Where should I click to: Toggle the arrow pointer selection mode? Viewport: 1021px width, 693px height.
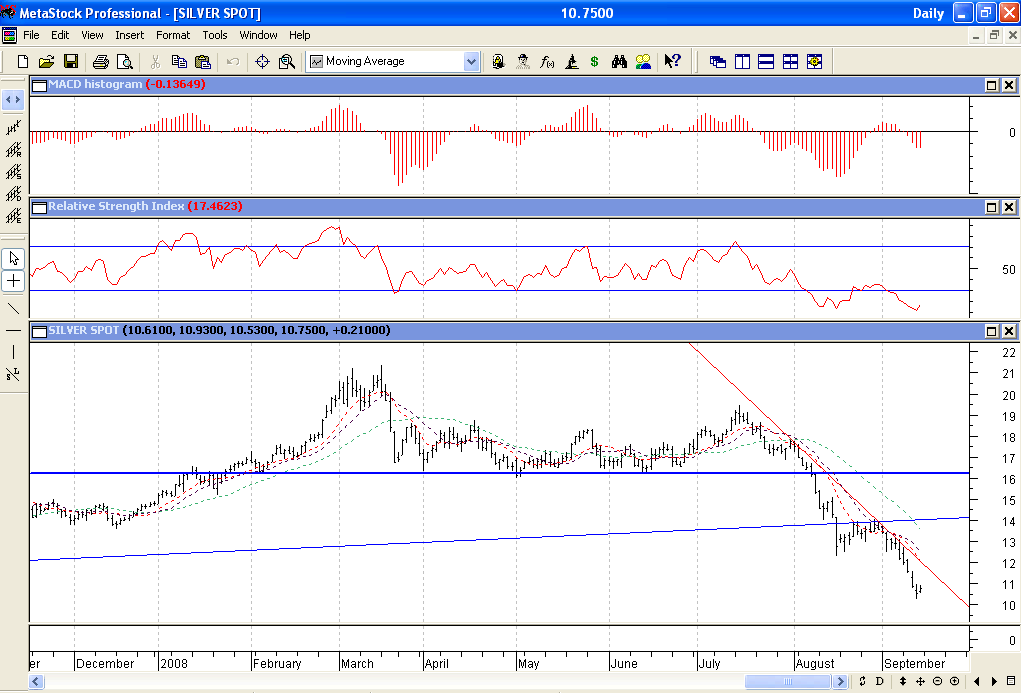[13, 258]
